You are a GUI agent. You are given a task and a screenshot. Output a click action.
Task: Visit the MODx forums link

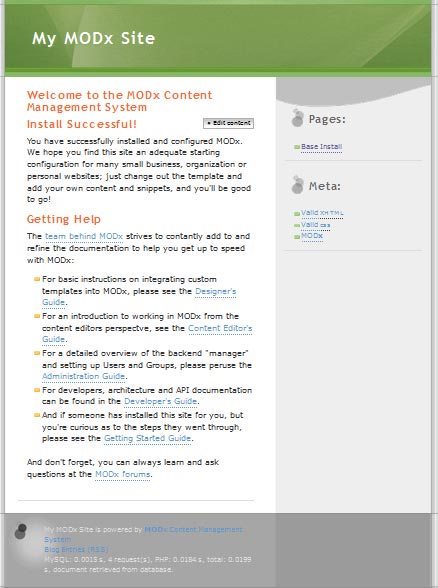[x=123, y=474]
